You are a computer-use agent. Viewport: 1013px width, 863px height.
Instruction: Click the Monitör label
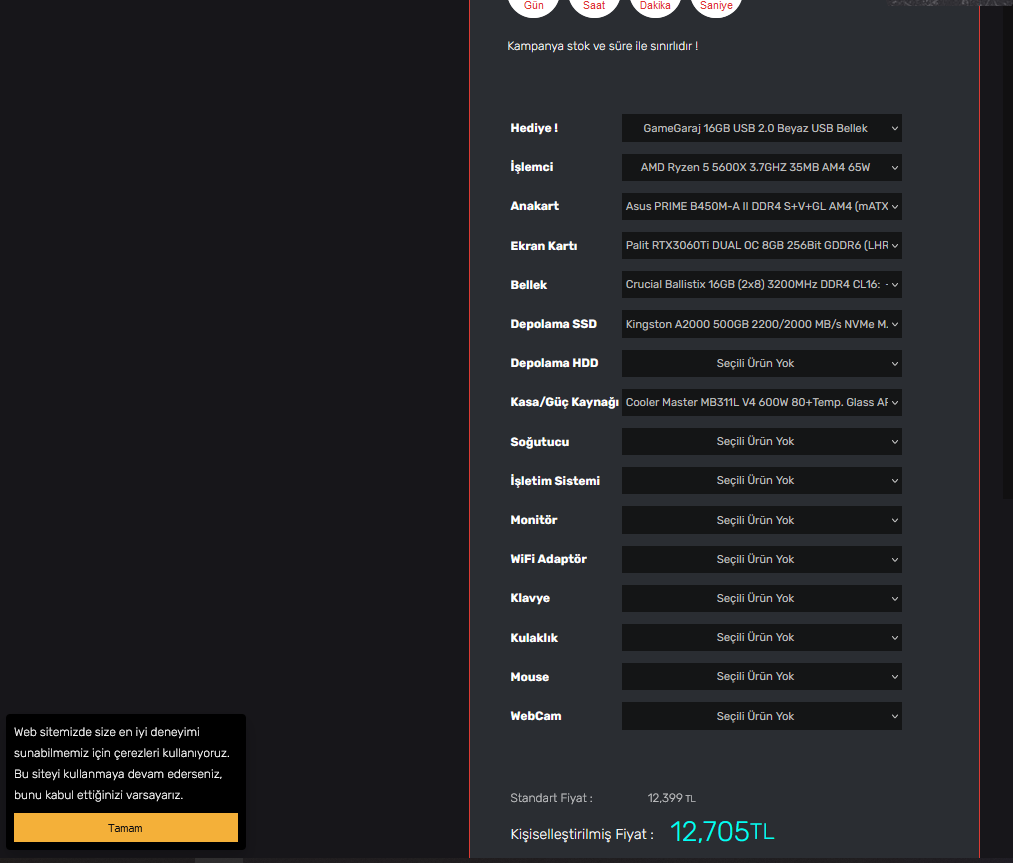tap(534, 520)
